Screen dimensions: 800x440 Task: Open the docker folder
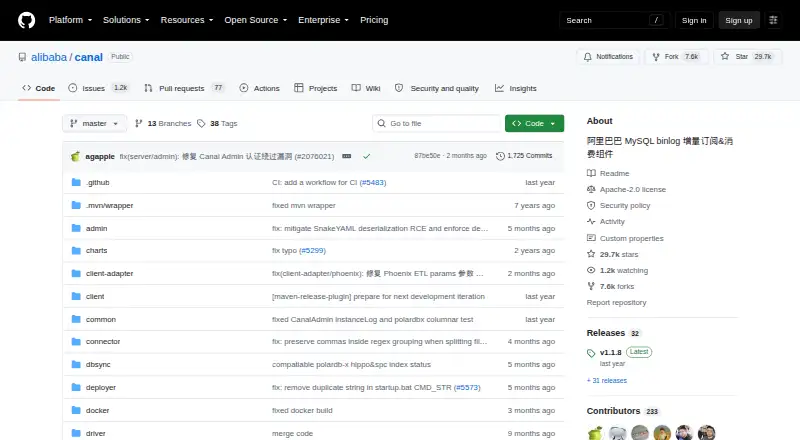point(97,410)
